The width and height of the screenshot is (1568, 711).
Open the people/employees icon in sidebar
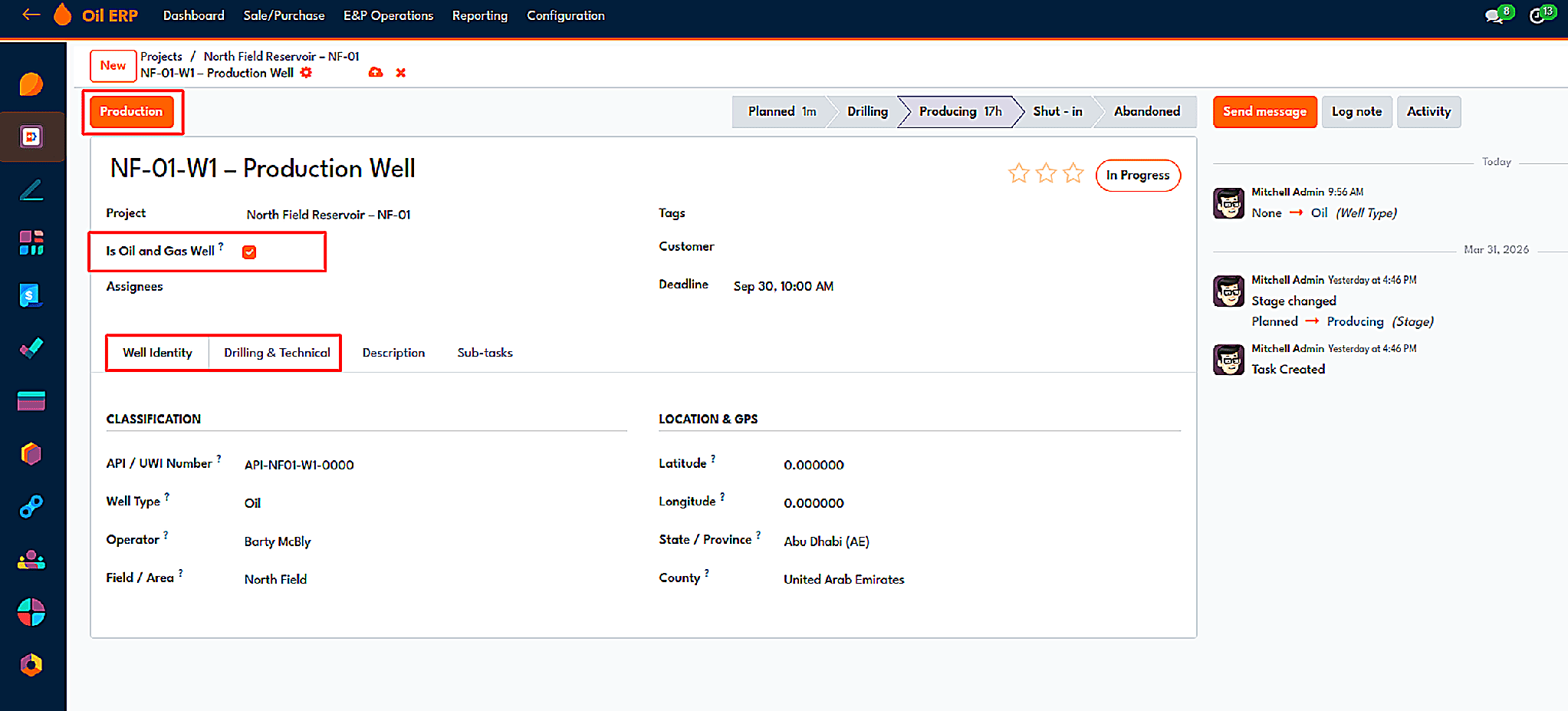point(31,560)
